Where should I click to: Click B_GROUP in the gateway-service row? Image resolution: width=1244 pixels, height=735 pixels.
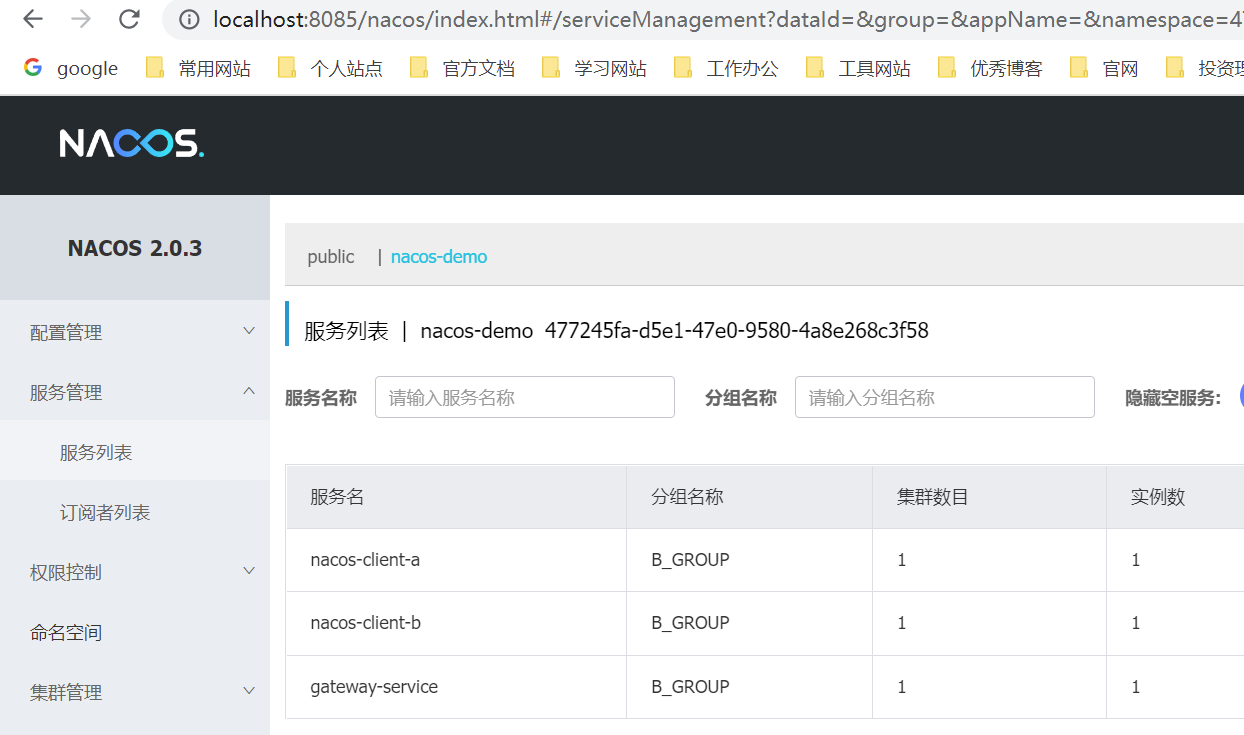690,687
